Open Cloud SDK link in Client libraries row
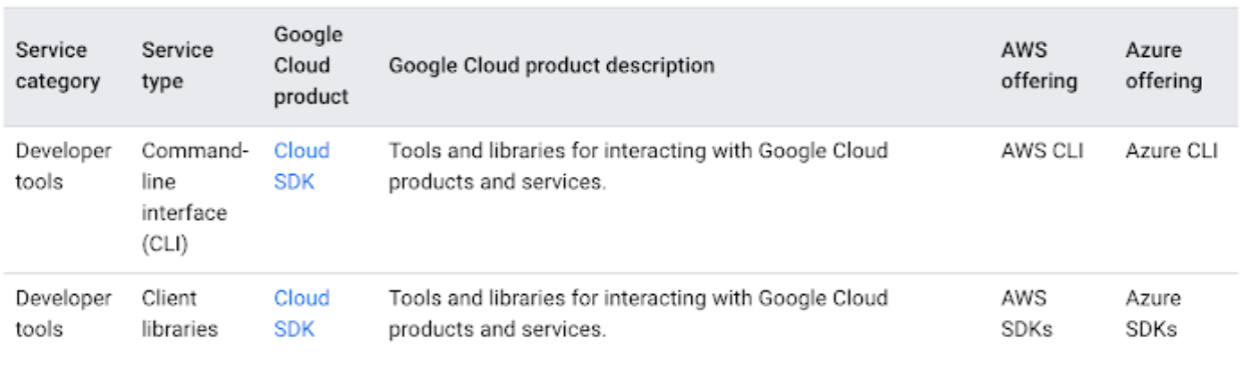The height and width of the screenshot is (390, 1248). (x=302, y=312)
